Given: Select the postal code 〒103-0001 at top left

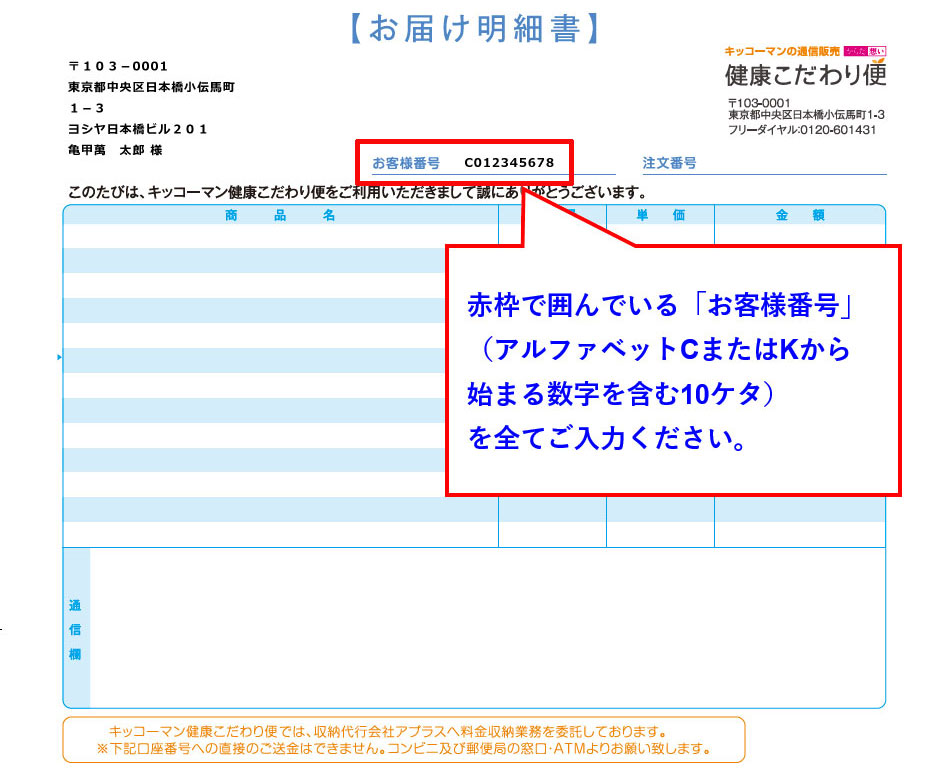Looking at the screenshot, I should tap(118, 66).
